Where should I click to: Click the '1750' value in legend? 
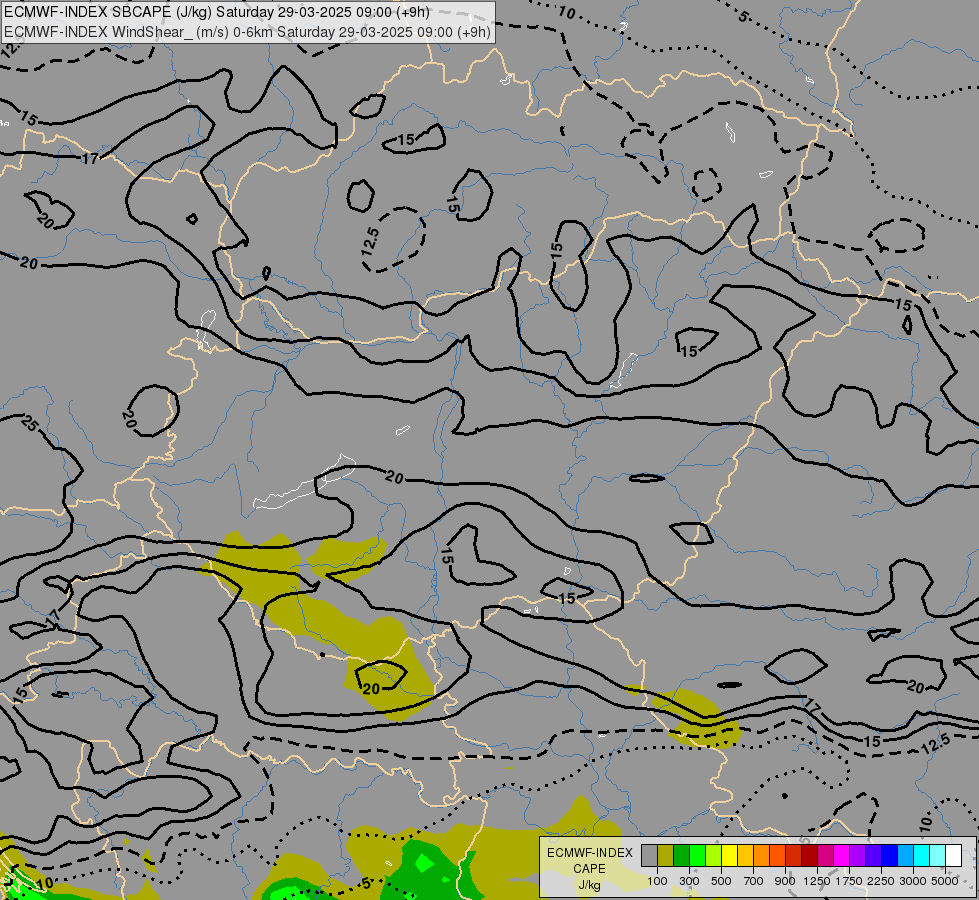click(x=849, y=881)
